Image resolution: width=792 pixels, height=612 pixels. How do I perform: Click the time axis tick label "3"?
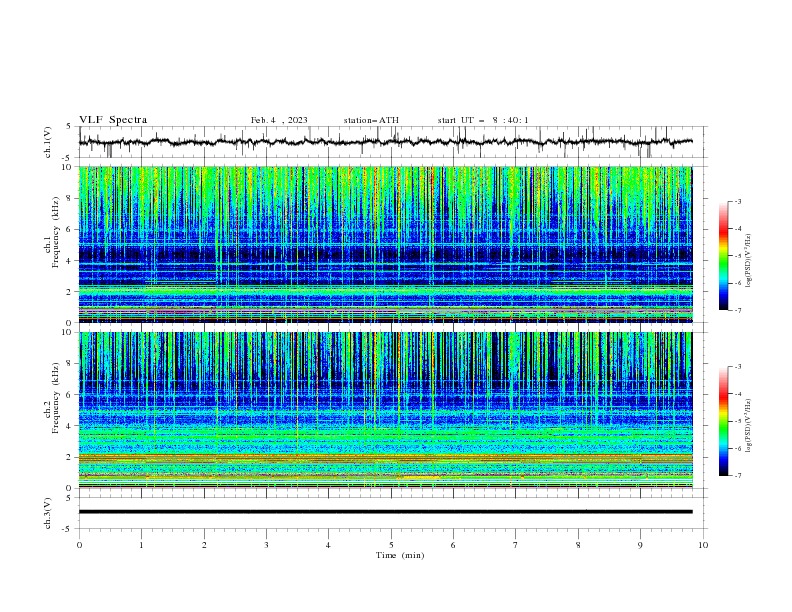coord(266,545)
